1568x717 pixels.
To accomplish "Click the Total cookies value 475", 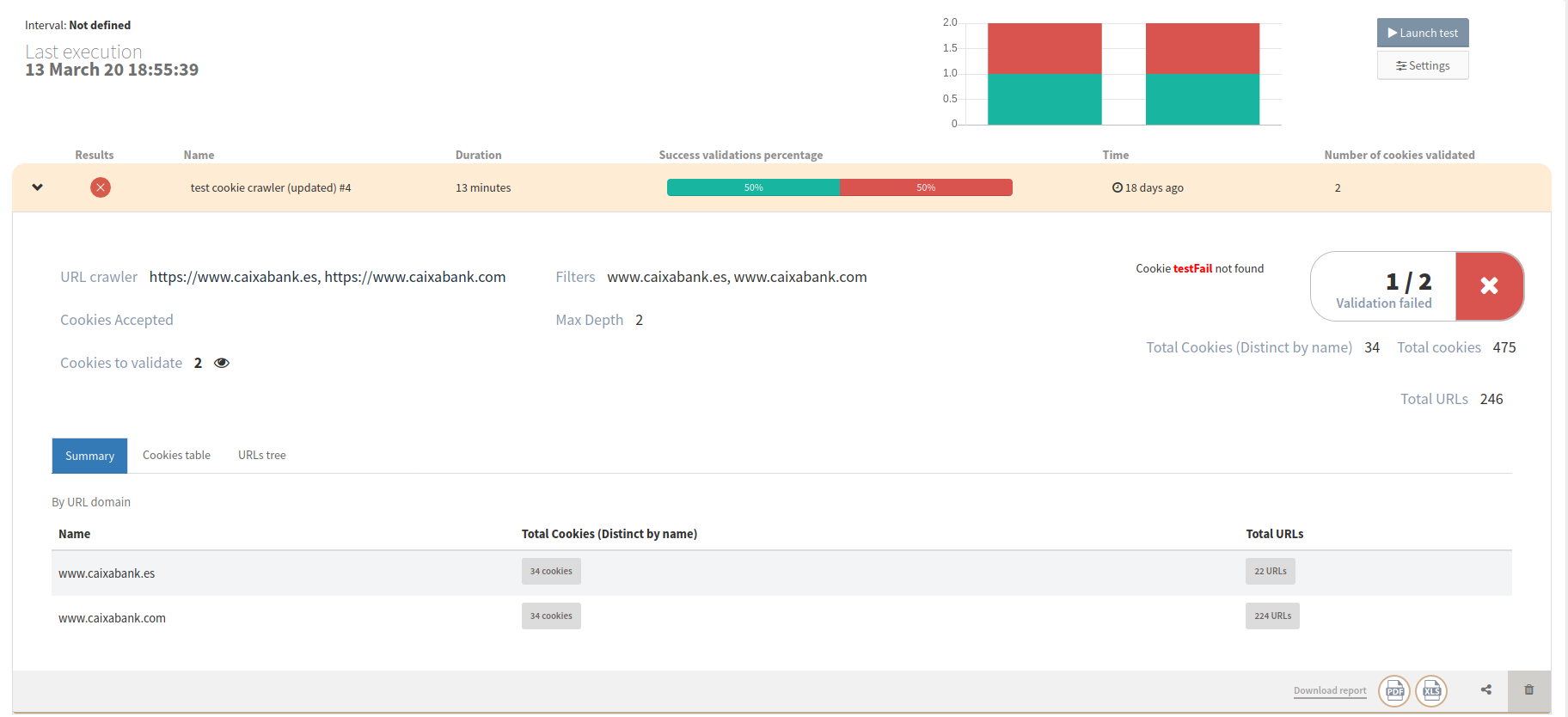I will [1504, 347].
